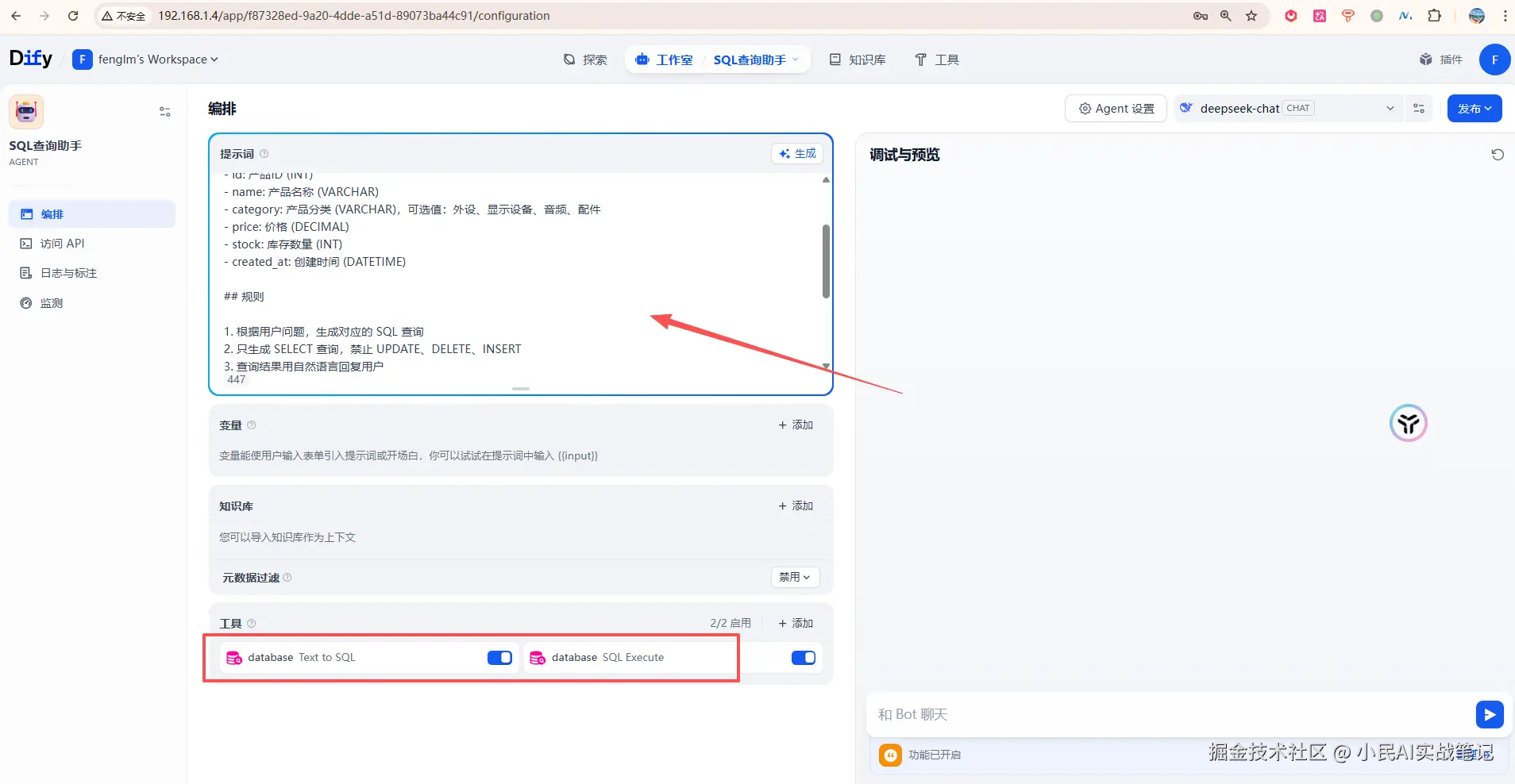Select 日志与标注 in the sidebar
1515x784 pixels.
click(92, 273)
